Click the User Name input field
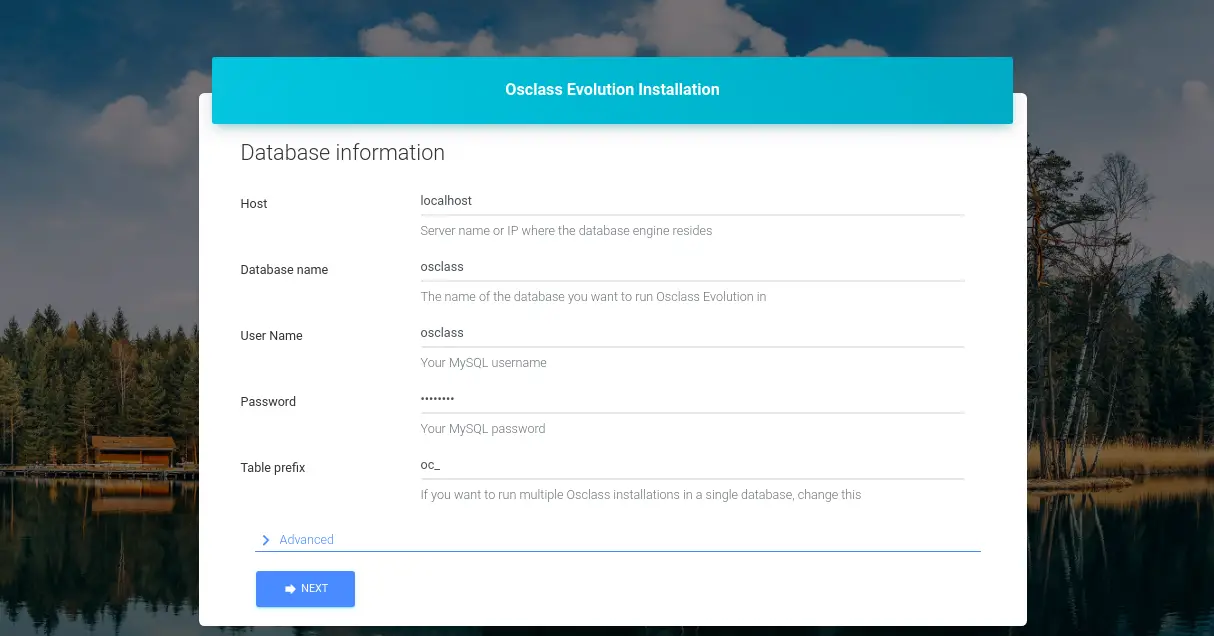 pyautogui.click(x=692, y=333)
